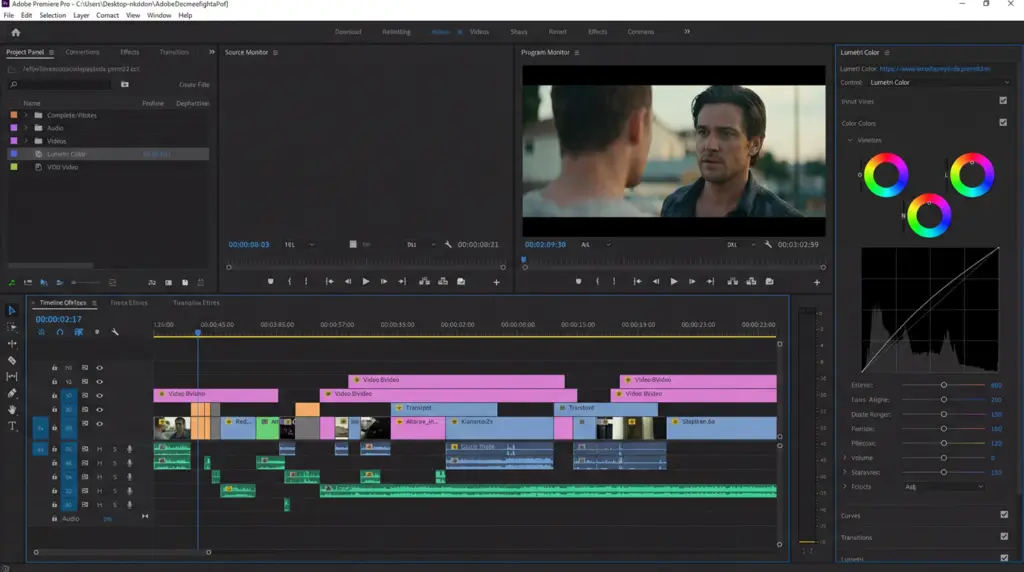Select the Ripple Edit tool
This screenshot has width=1024, height=572.
click(x=12, y=343)
